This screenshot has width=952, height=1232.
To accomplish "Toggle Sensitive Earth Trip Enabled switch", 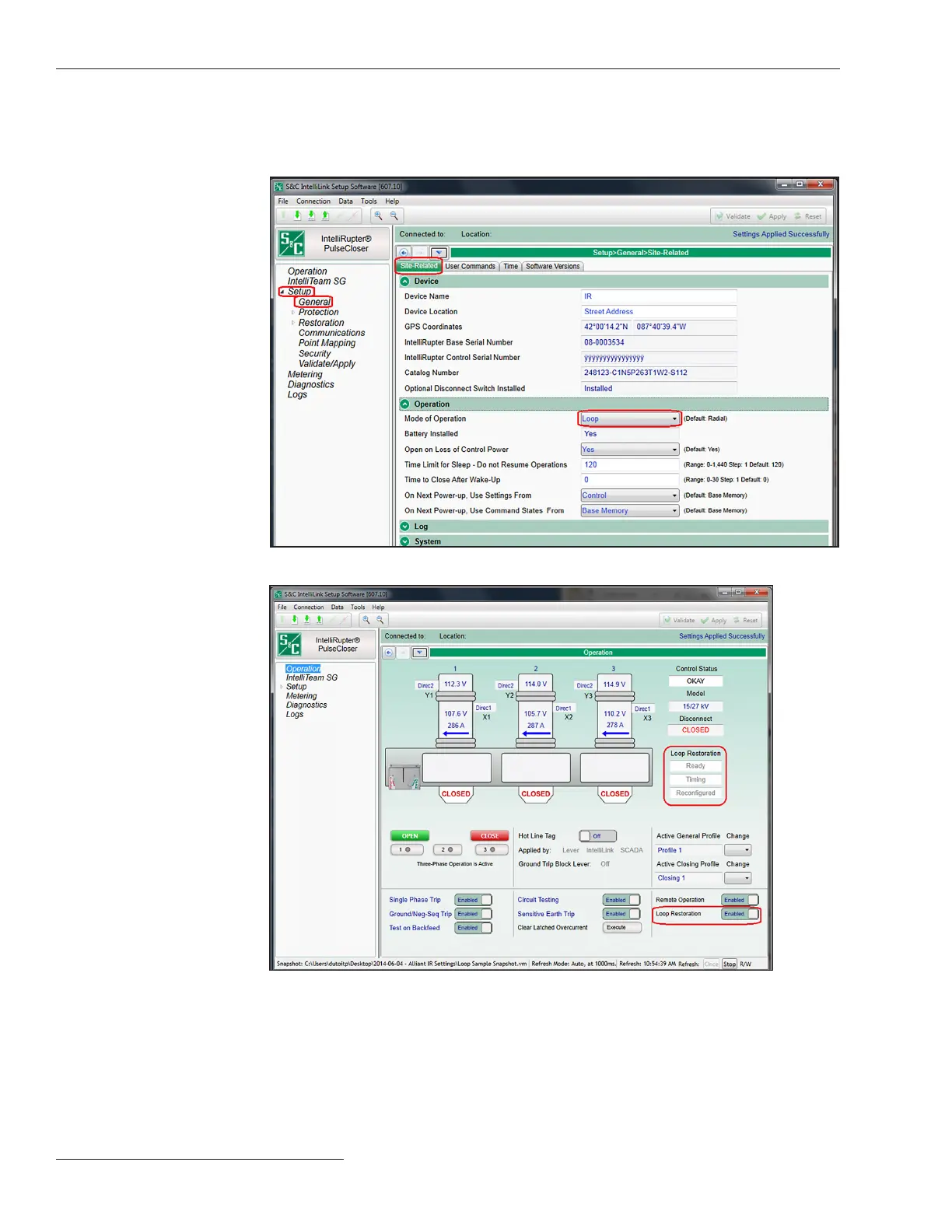I will pos(621,914).
